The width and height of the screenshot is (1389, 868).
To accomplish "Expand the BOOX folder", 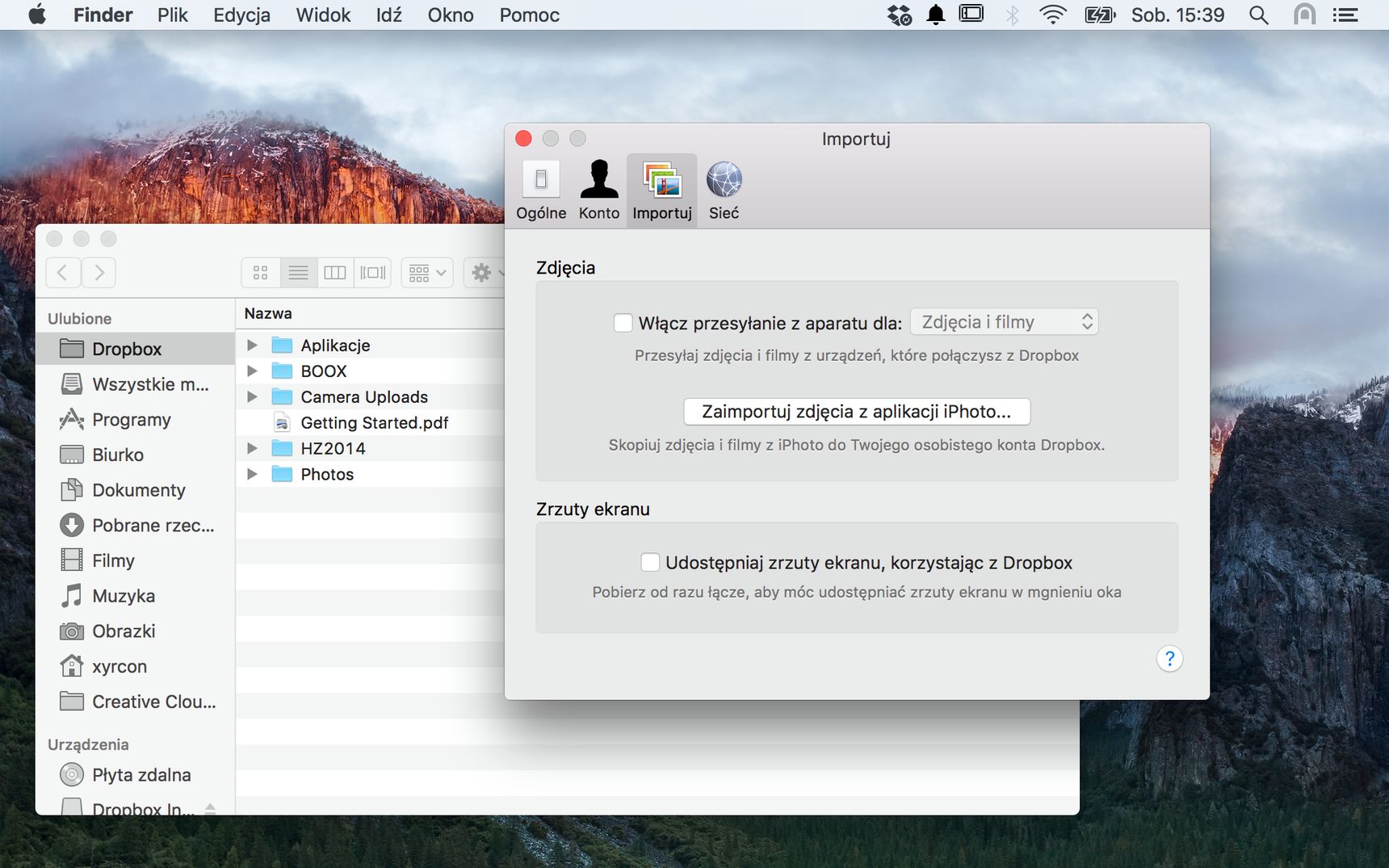I will [x=252, y=371].
